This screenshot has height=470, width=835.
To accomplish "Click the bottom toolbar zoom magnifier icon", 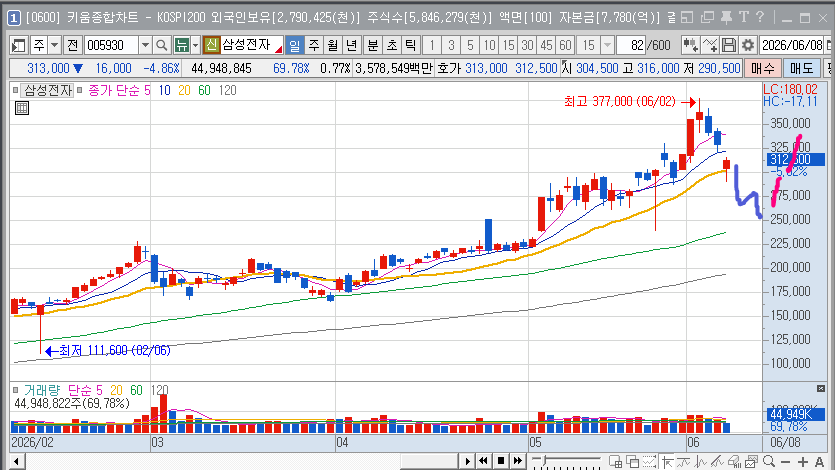I will click(768, 461).
